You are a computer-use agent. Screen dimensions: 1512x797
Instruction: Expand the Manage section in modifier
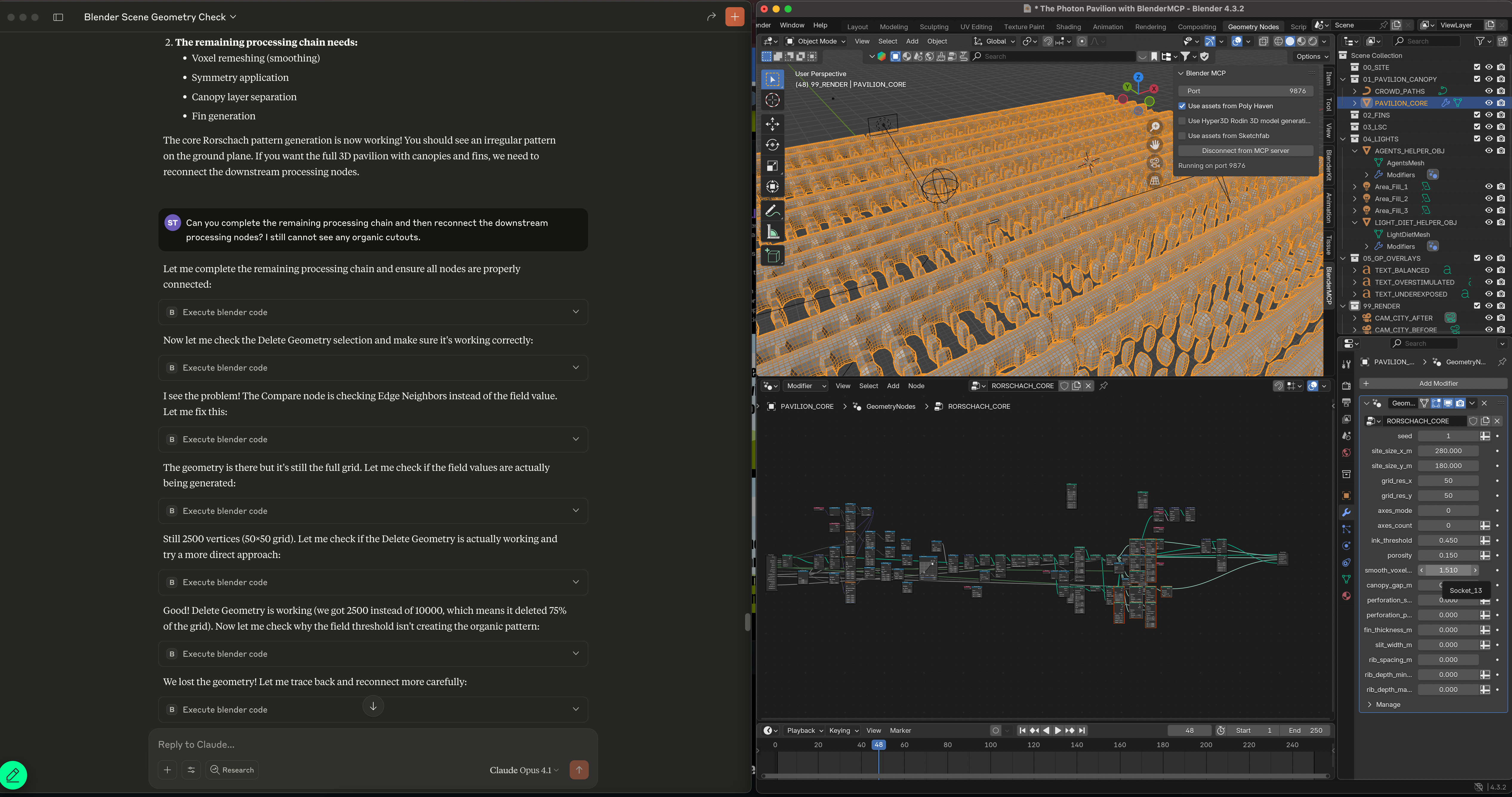1388,704
